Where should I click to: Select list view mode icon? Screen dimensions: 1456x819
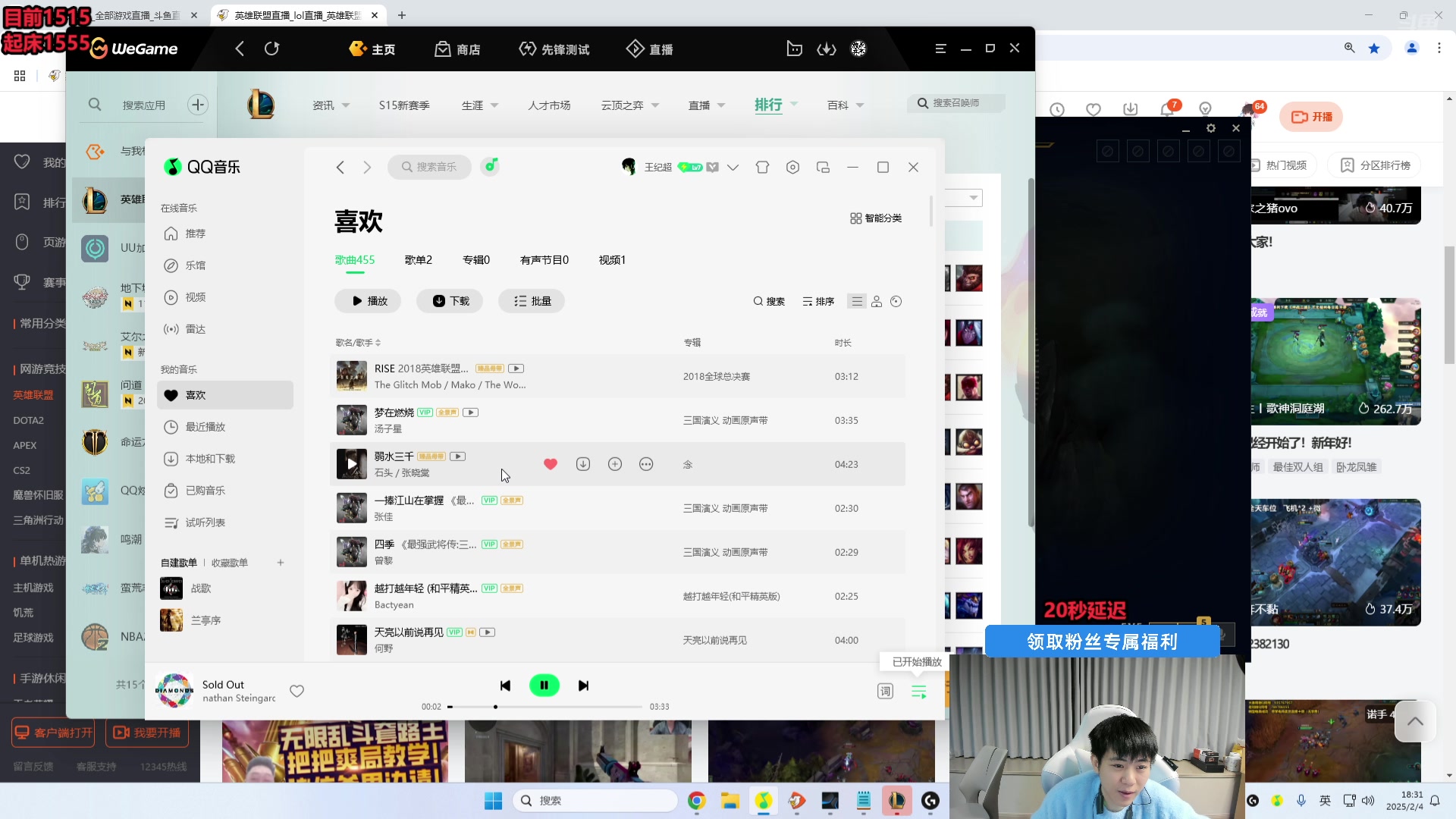point(857,302)
